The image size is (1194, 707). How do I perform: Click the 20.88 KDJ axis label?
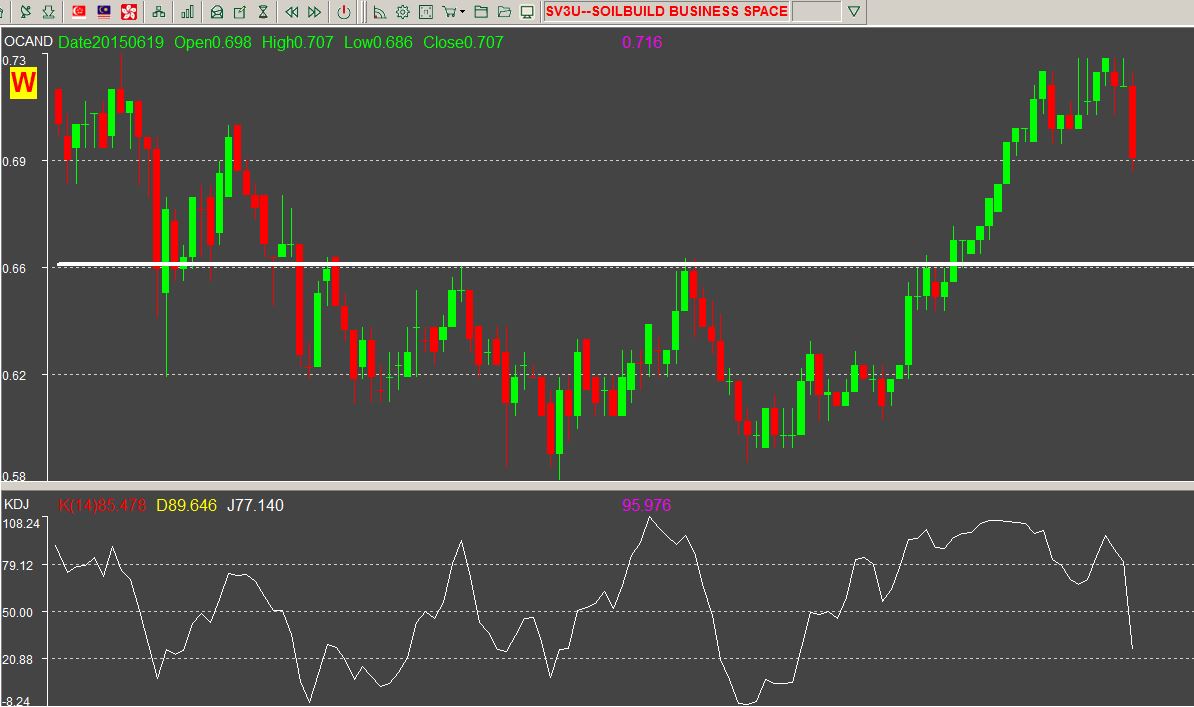click(18, 660)
